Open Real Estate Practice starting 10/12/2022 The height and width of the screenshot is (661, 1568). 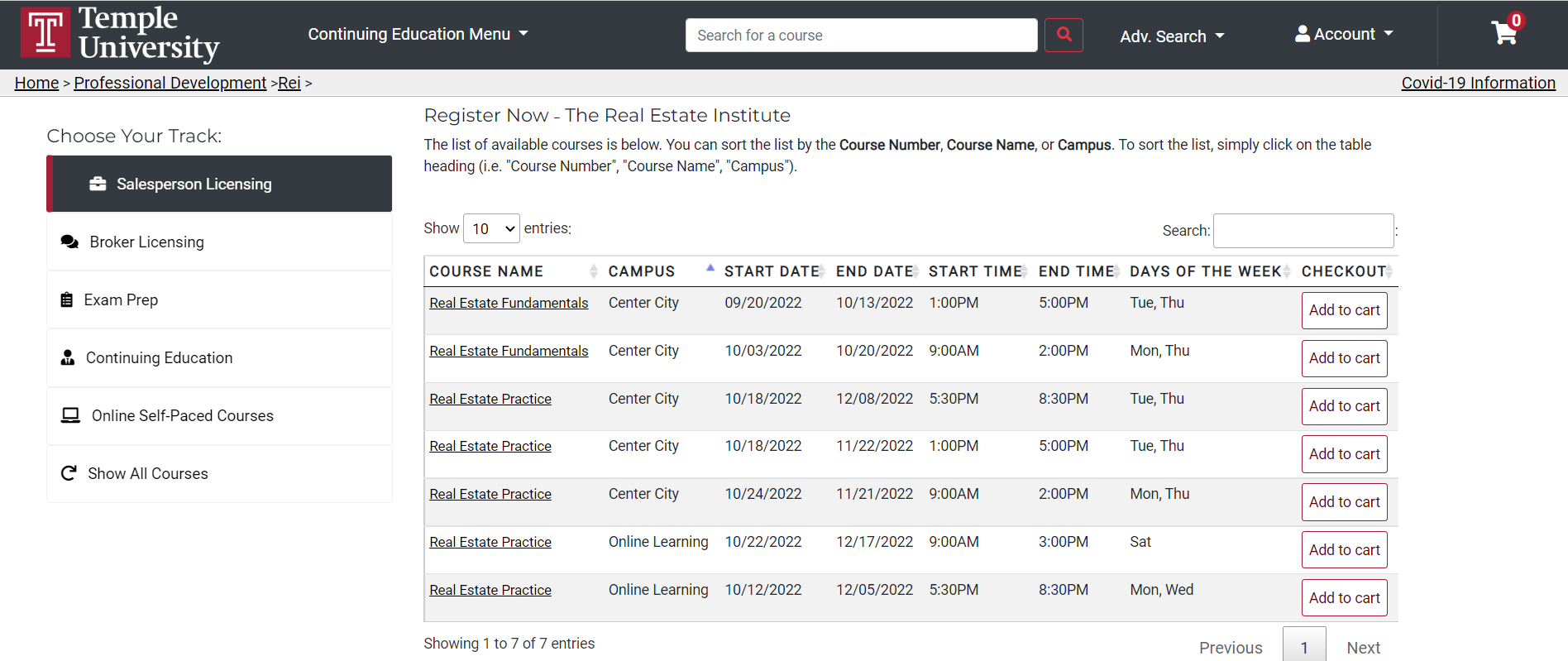pyautogui.click(x=490, y=590)
